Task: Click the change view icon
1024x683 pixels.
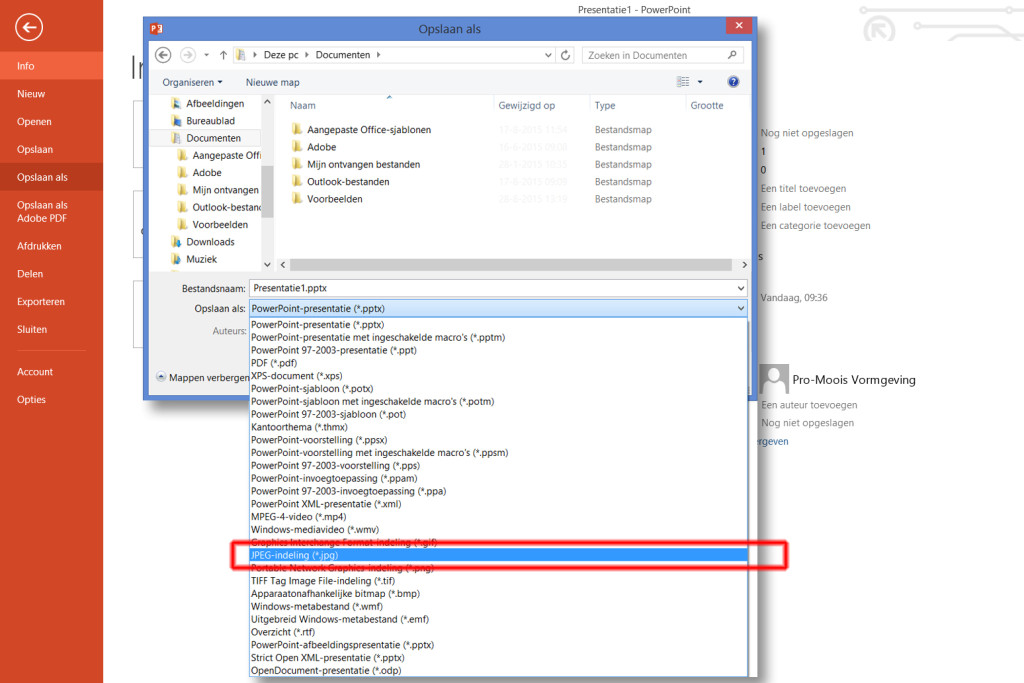Action: pyautogui.click(x=683, y=82)
